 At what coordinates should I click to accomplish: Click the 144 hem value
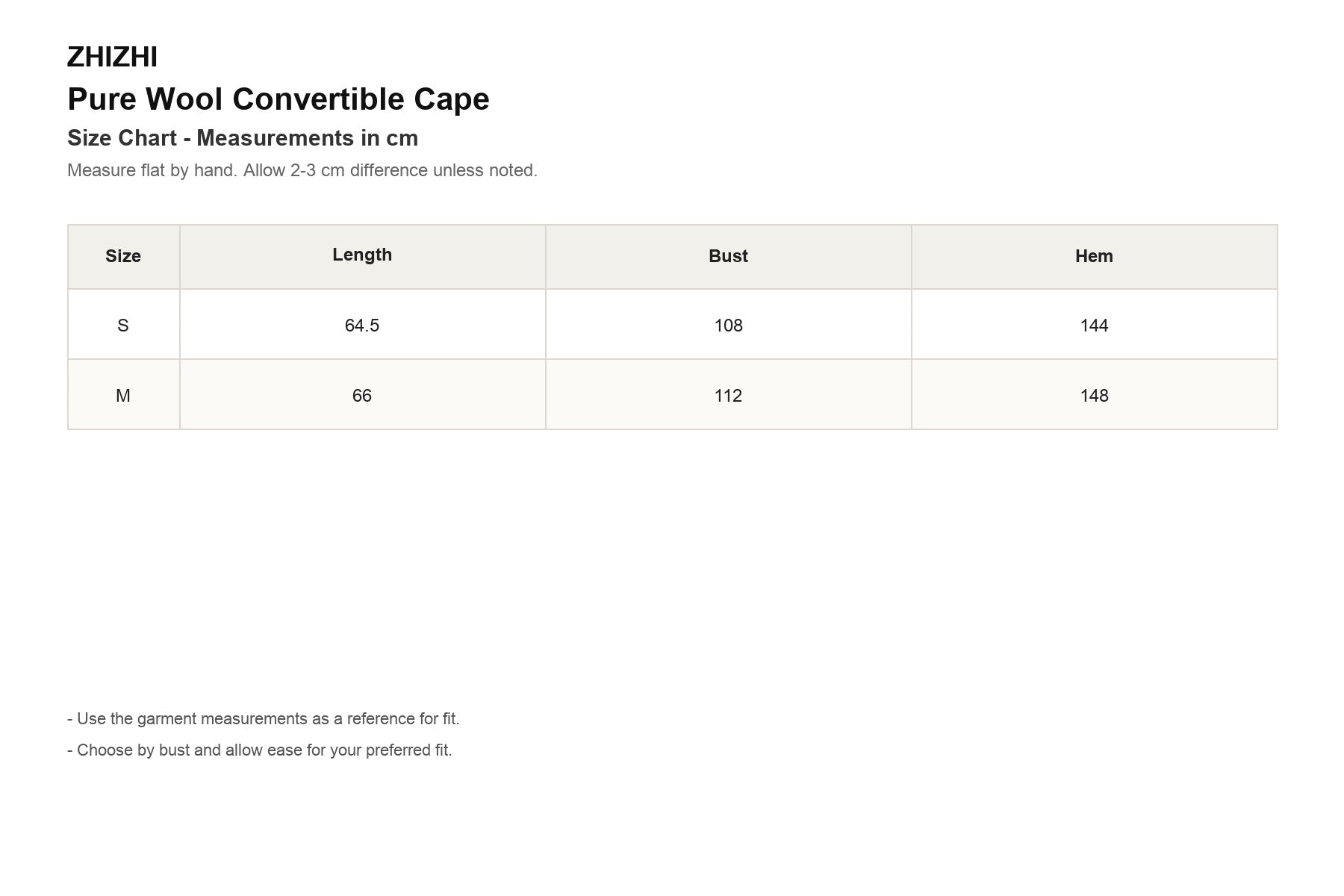tap(1094, 326)
